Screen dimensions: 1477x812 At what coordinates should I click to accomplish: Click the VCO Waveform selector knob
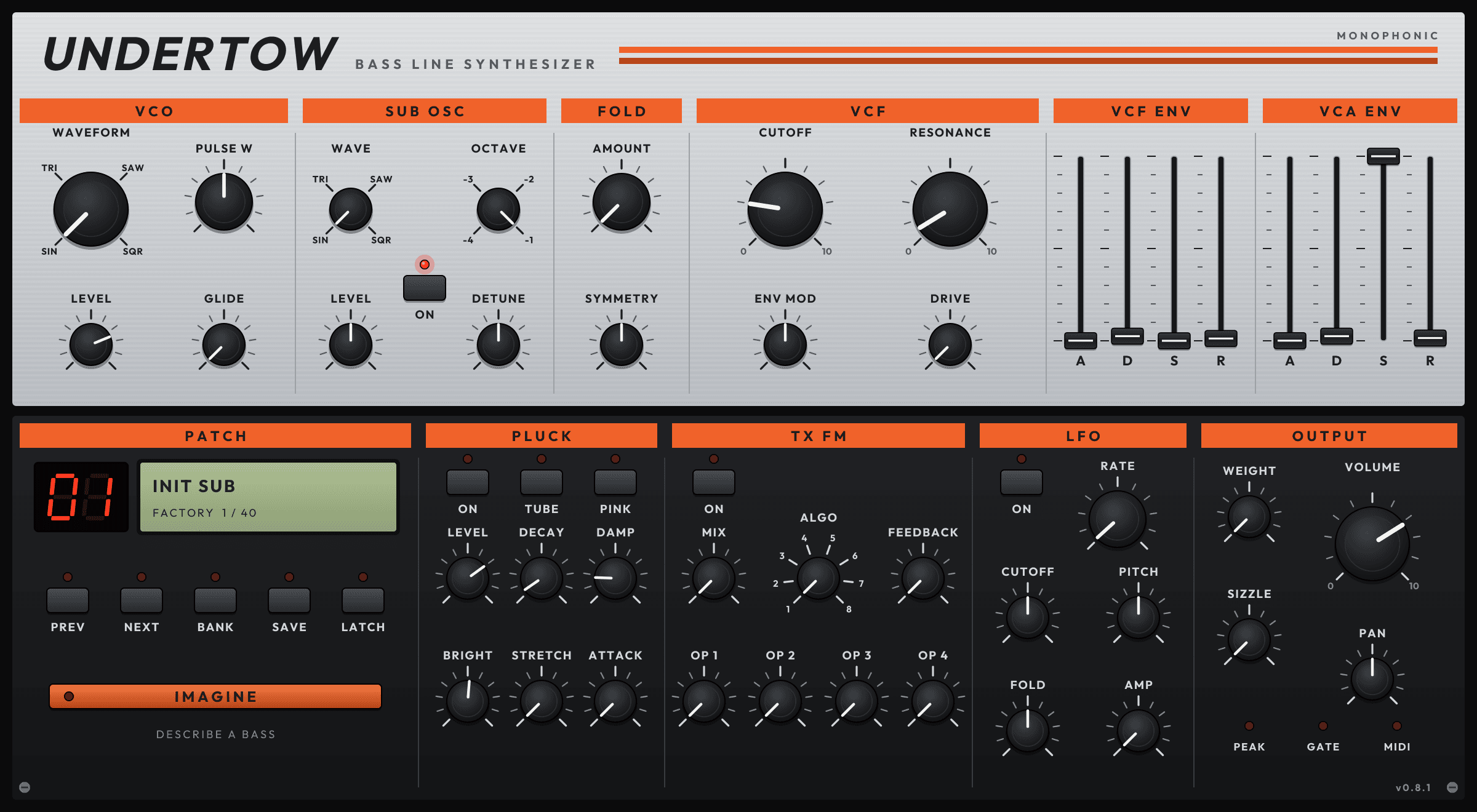point(91,209)
